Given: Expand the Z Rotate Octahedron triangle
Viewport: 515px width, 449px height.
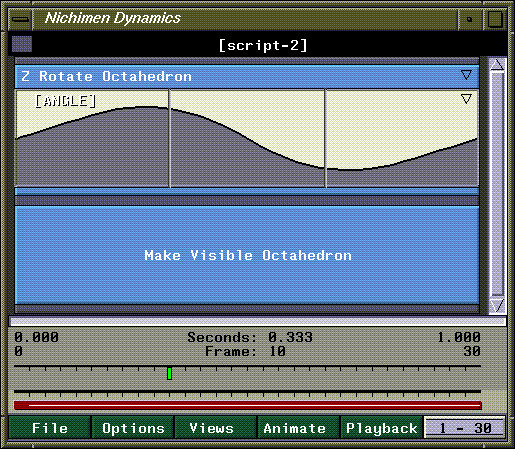Looking at the screenshot, I should [466, 75].
